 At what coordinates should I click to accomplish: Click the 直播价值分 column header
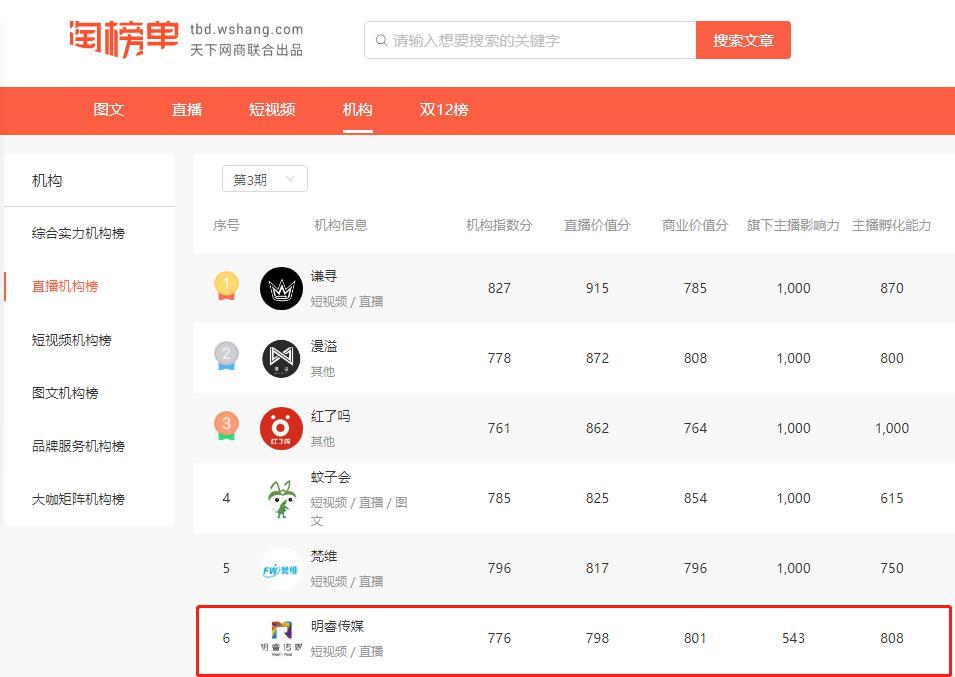pos(597,225)
